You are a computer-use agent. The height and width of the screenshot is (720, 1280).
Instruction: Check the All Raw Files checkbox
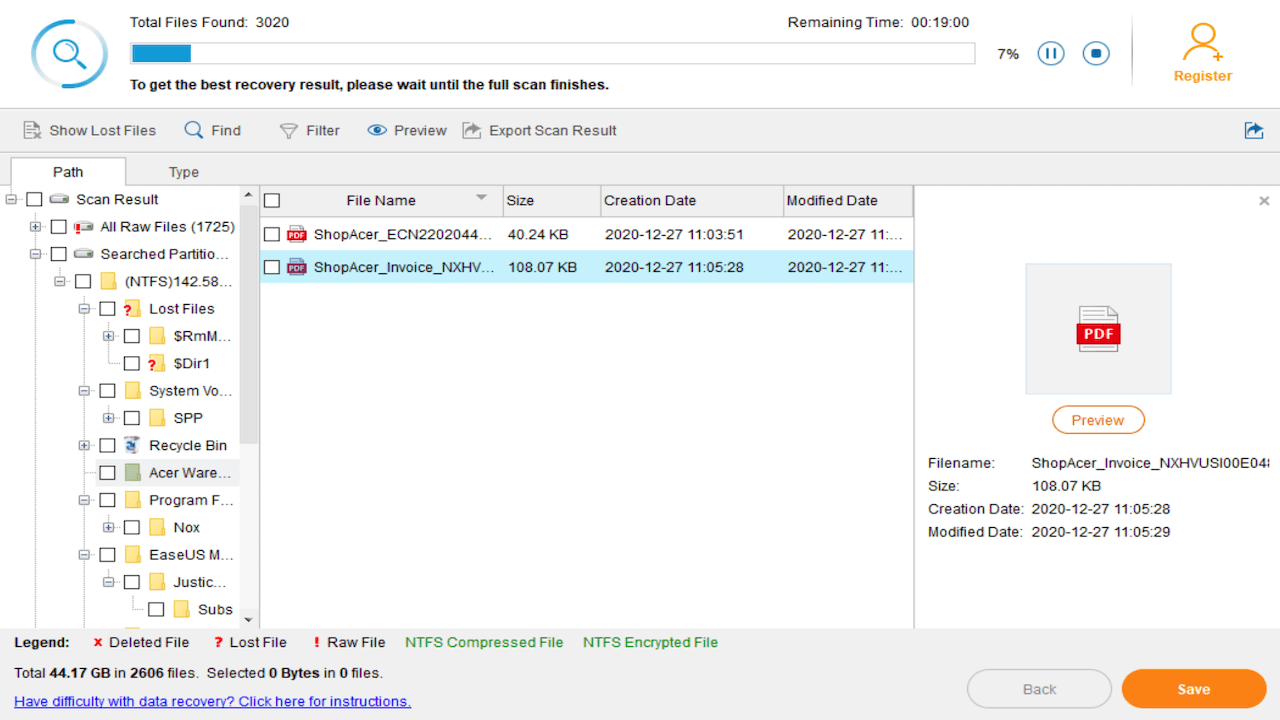point(58,227)
